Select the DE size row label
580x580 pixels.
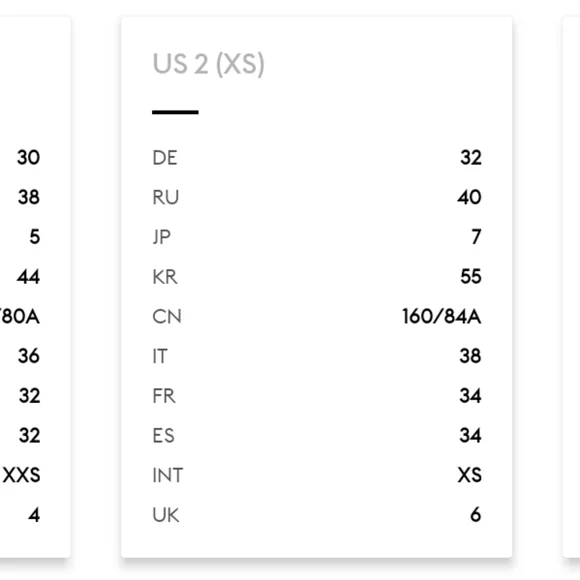[x=165, y=158]
